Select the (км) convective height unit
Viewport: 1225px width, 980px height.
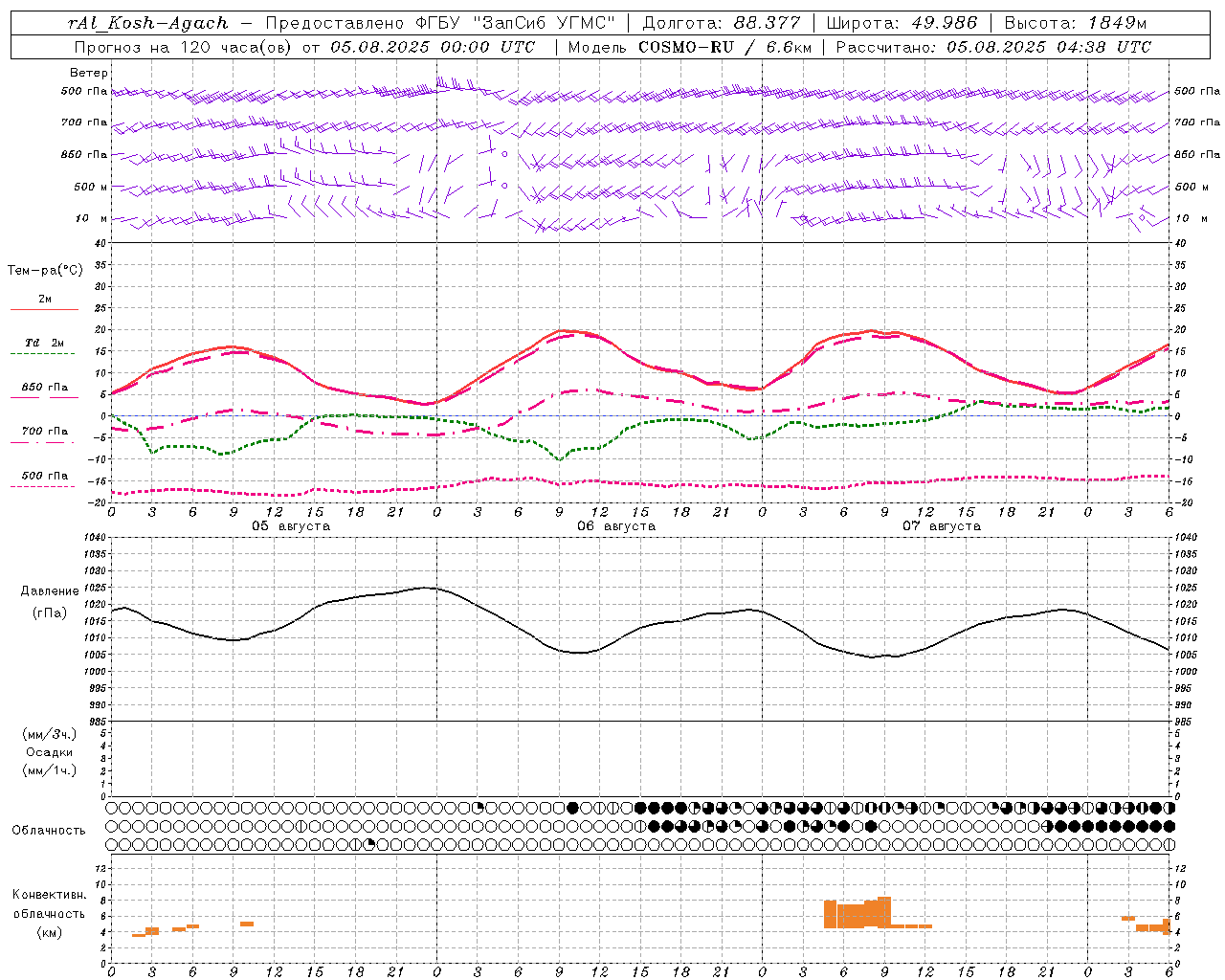(x=50, y=932)
